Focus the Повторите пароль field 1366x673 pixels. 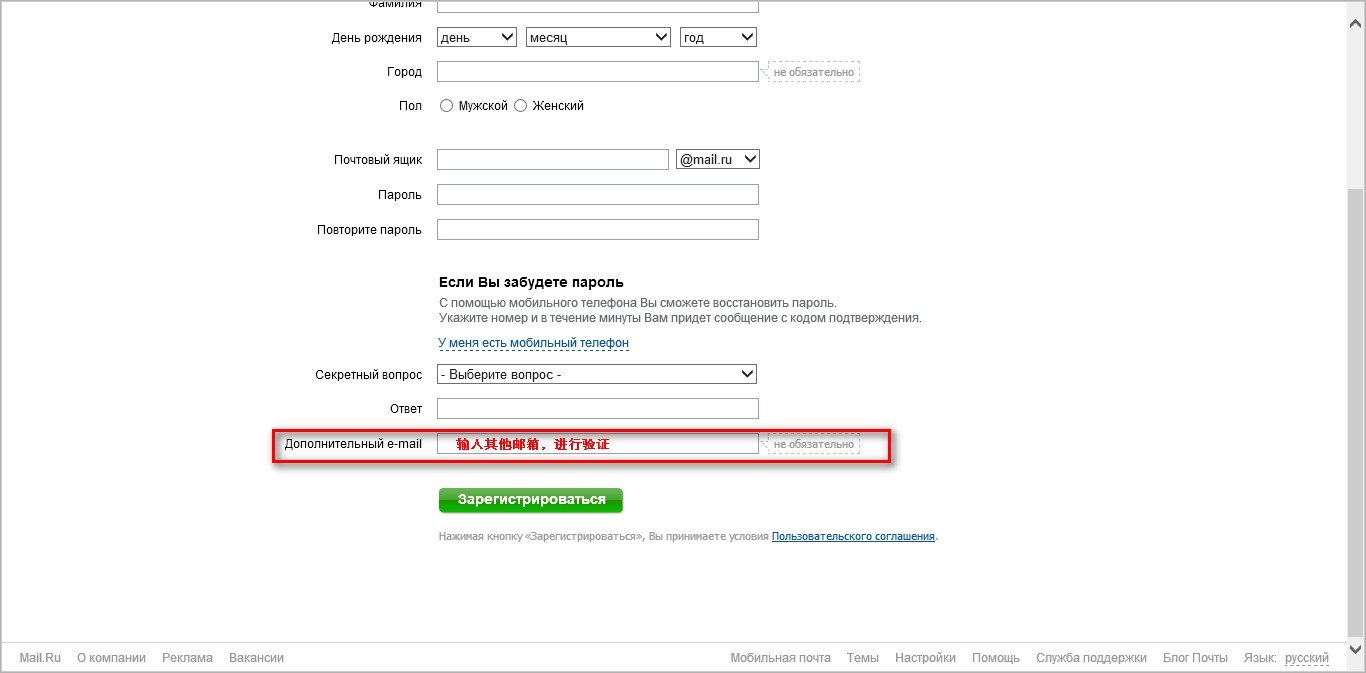(597, 230)
